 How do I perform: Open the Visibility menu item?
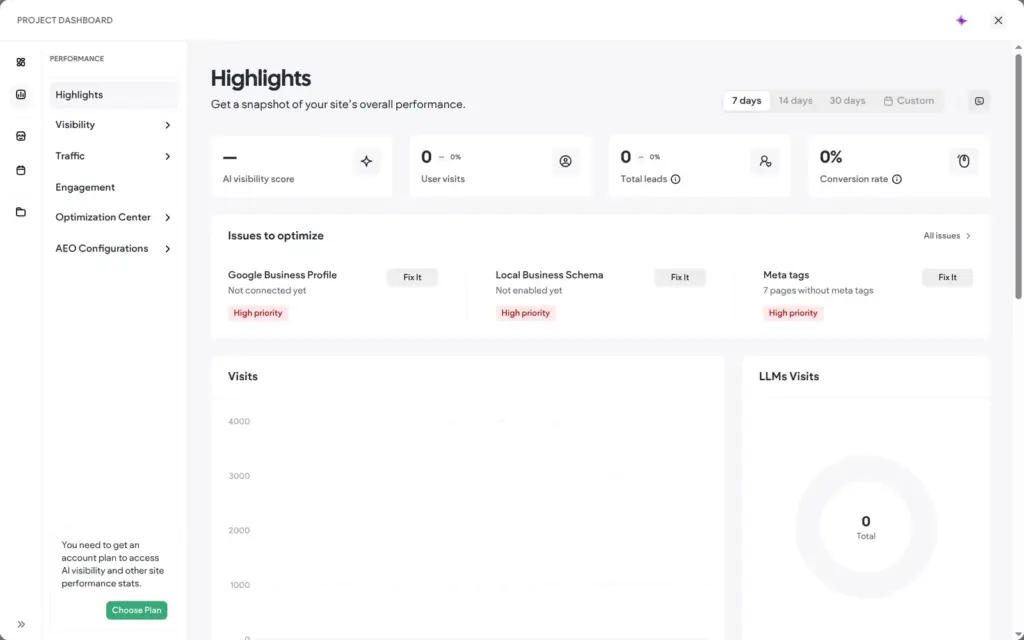point(114,125)
